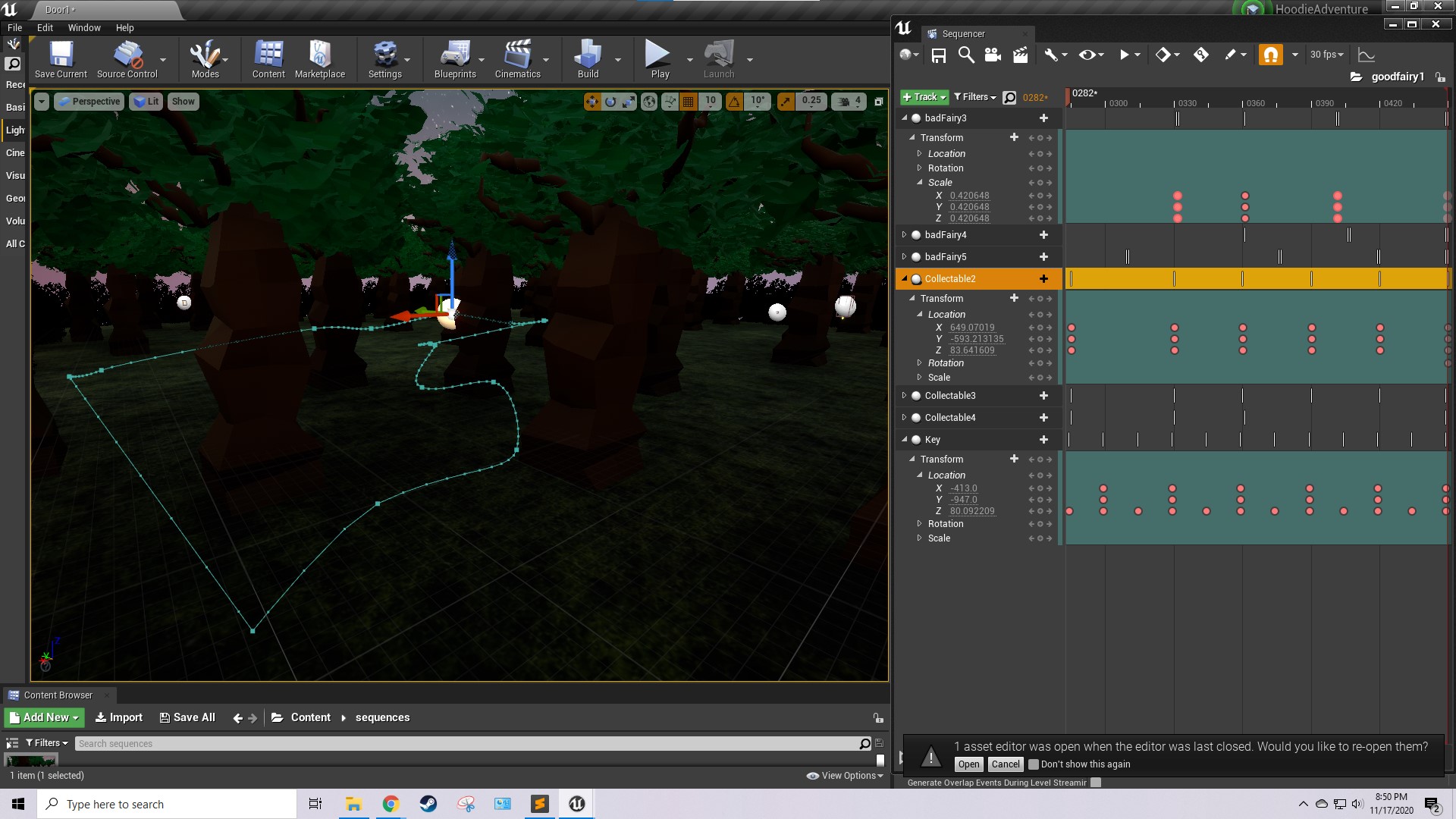Click the Save All button
The image size is (1456, 819).
tap(187, 717)
